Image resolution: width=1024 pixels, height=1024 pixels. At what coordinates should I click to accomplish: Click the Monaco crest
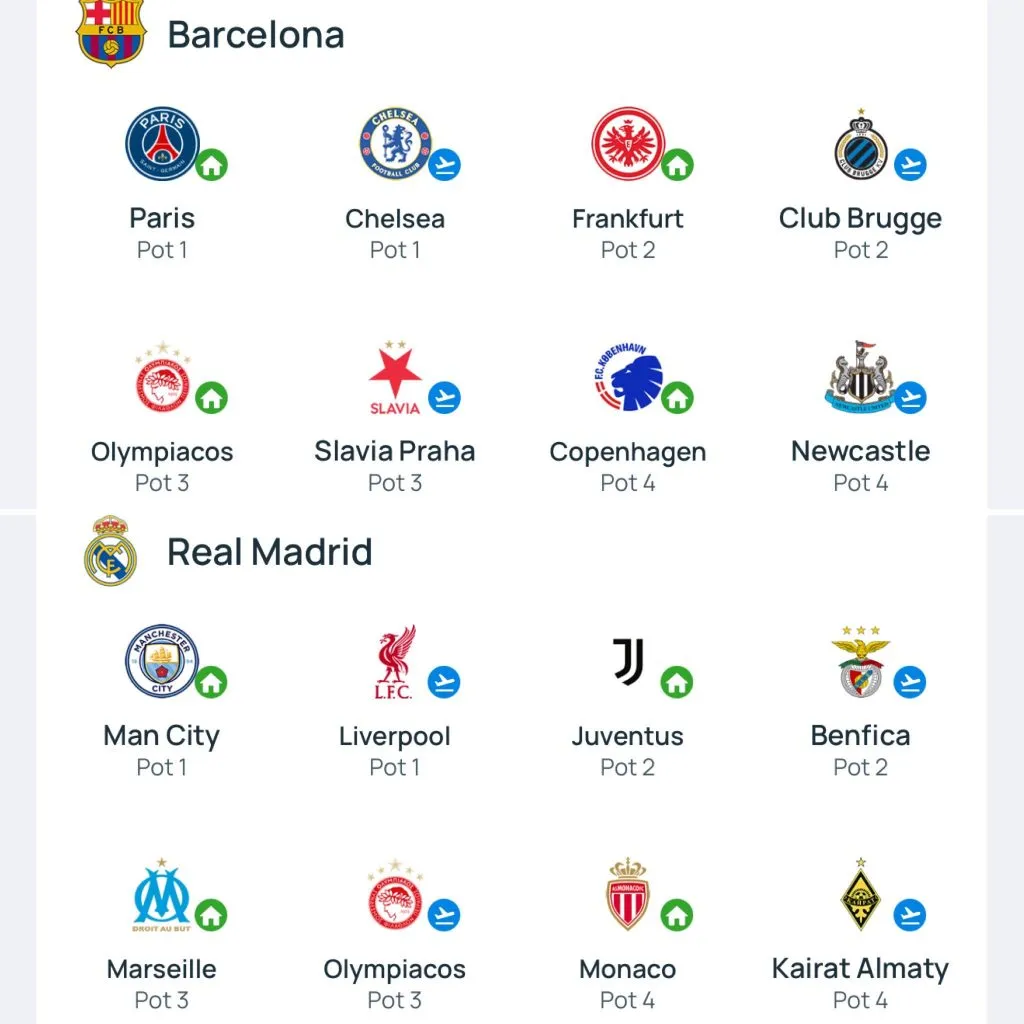(x=627, y=894)
